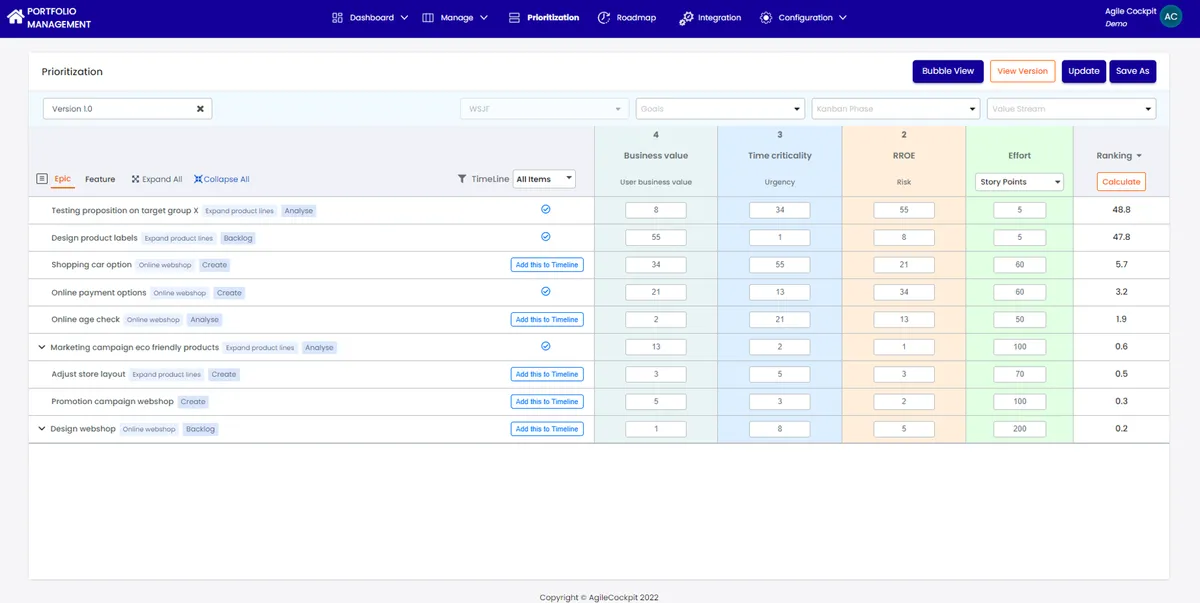This screenshot has width=1200, height=603.
Task: Clear the Version 1.0 field with X
Action: pos(200,108)
